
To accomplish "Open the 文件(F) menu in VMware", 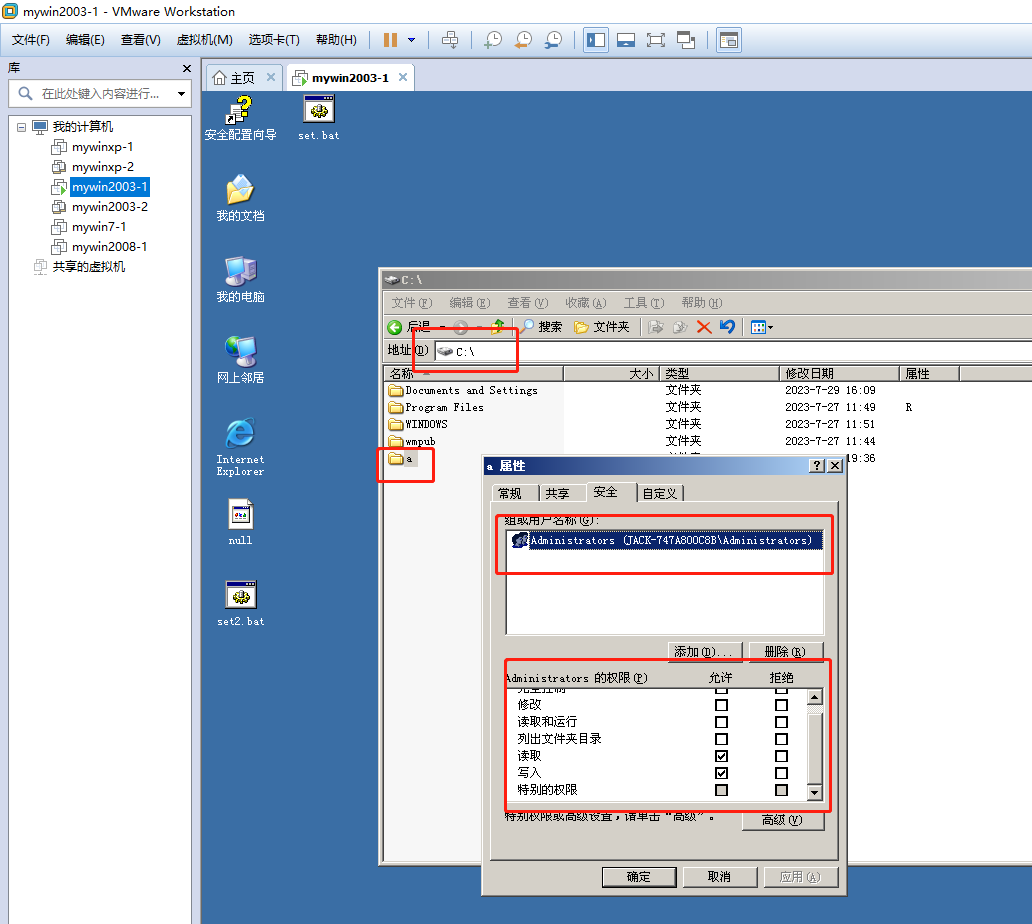I will [x=30, y=40].
